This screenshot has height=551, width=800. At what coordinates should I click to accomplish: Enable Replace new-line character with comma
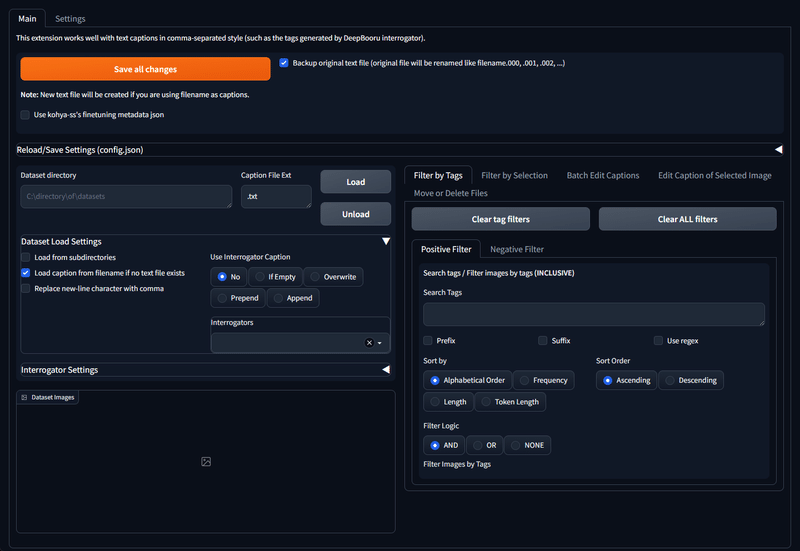(x=26, y=289)
